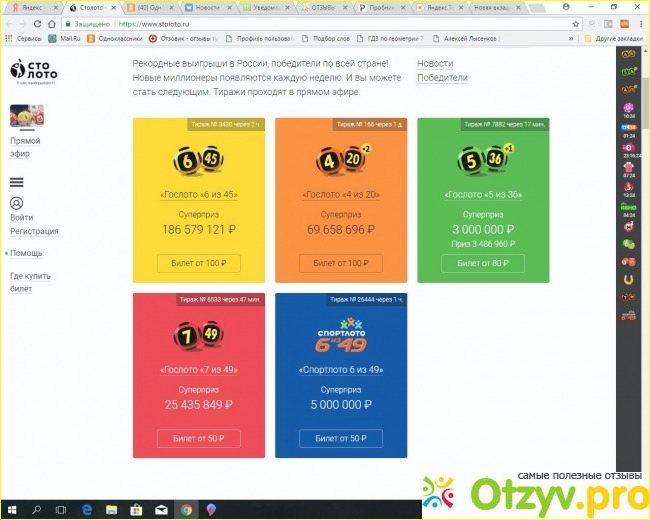
Task: Click the user profile icon above Войти
Action: point(16,203)
